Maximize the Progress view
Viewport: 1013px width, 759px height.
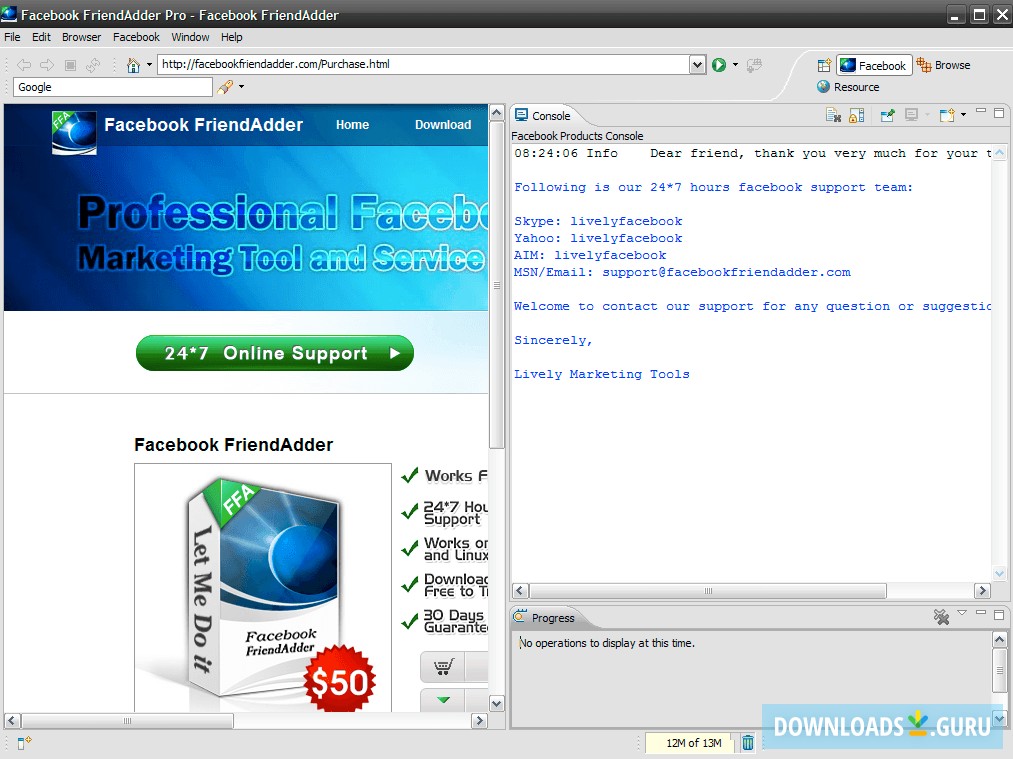999,614
